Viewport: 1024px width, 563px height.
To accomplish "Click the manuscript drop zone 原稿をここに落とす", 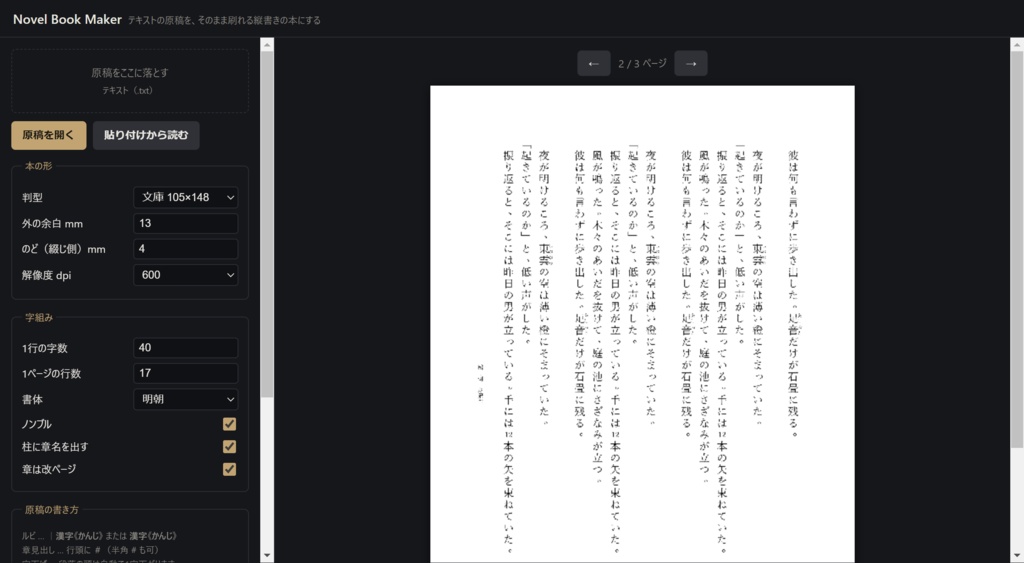I will tap(130, 81).
